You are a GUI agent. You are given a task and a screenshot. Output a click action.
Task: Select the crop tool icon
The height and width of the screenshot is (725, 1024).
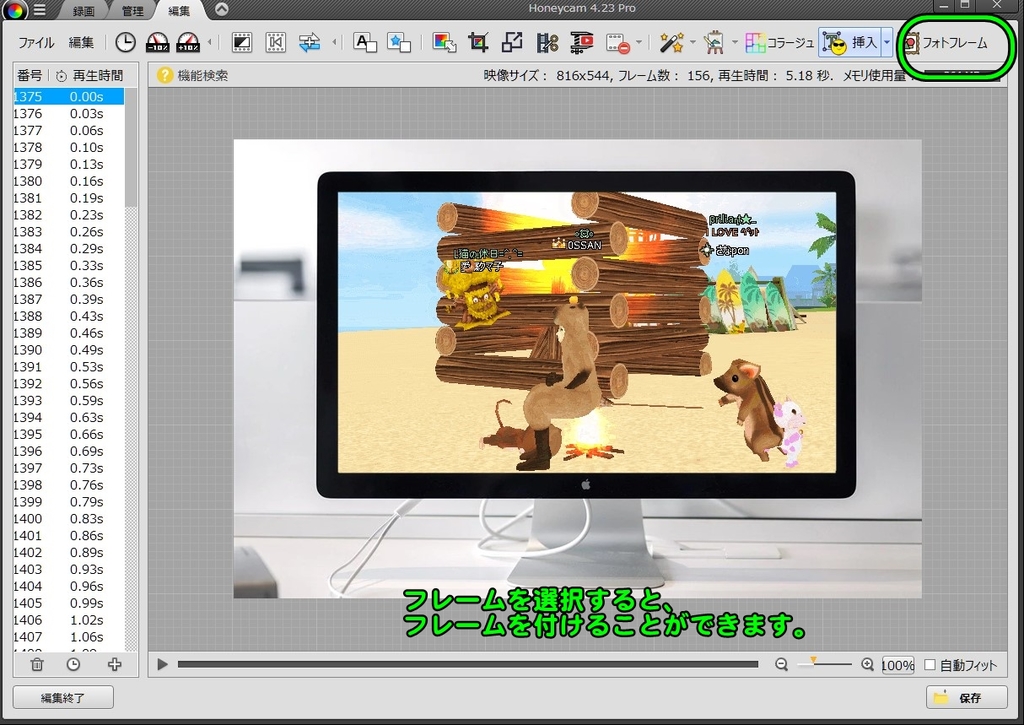(x=478, y=42)
